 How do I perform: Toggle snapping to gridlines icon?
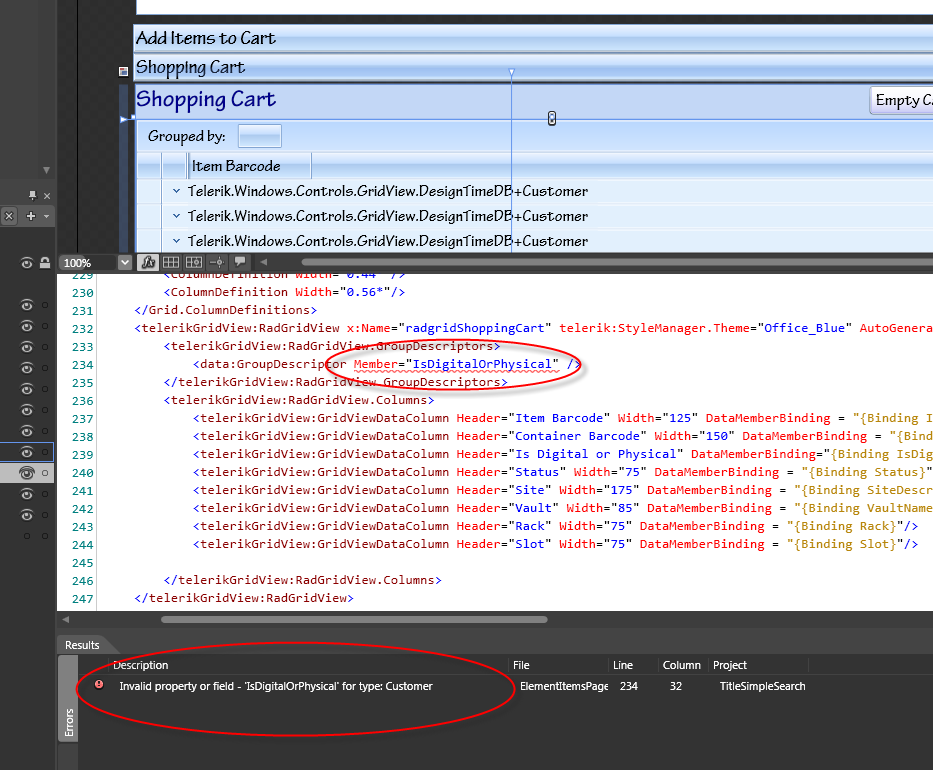(193, 262)
